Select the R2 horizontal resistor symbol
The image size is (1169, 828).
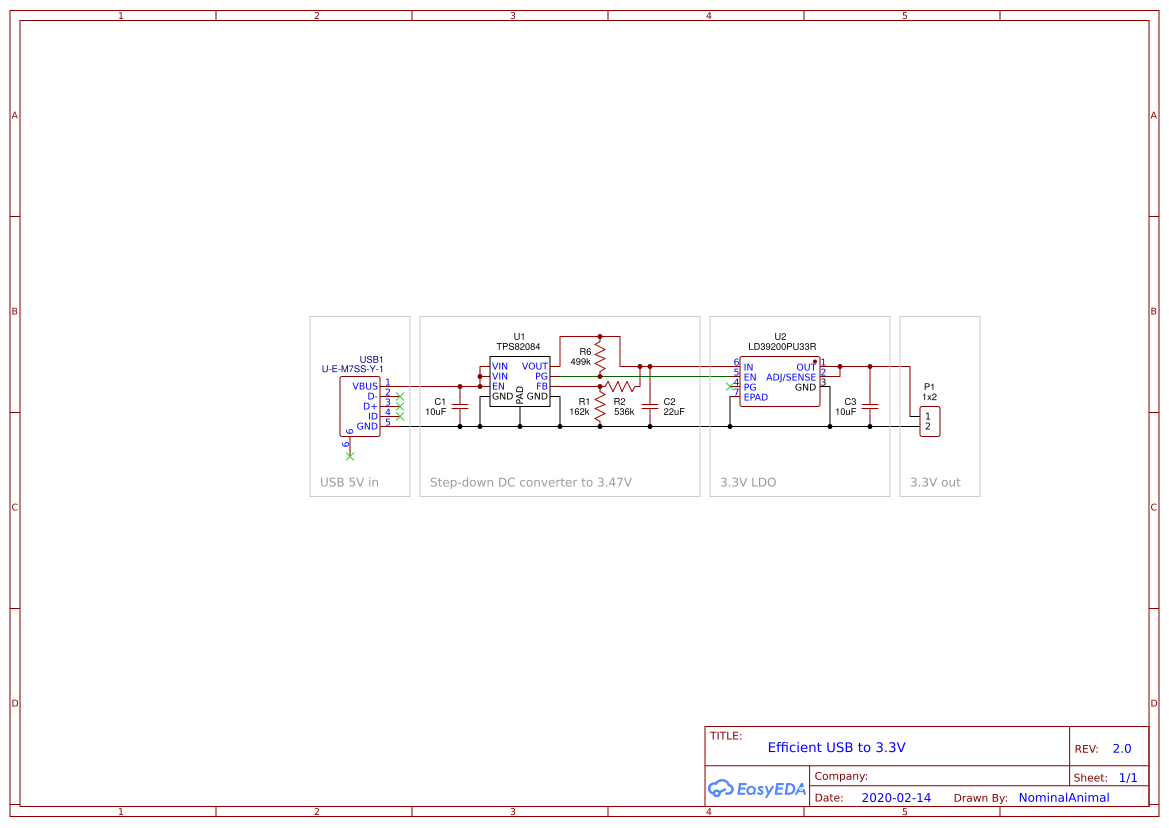620,387
